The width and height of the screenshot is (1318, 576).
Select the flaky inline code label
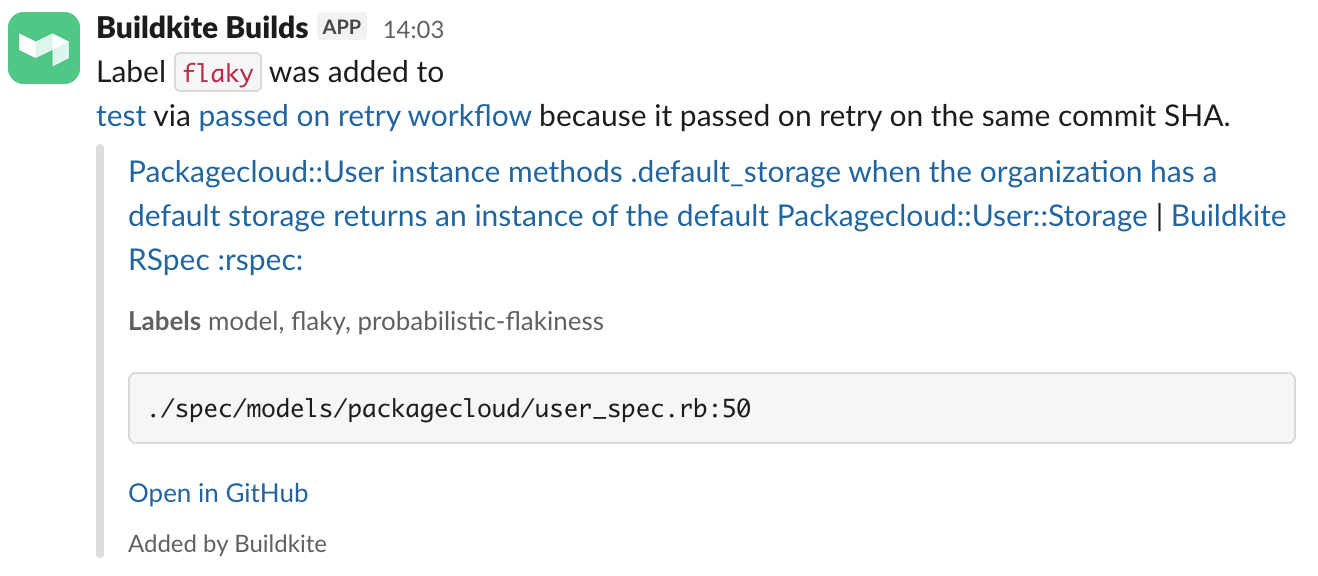[217, 71]
